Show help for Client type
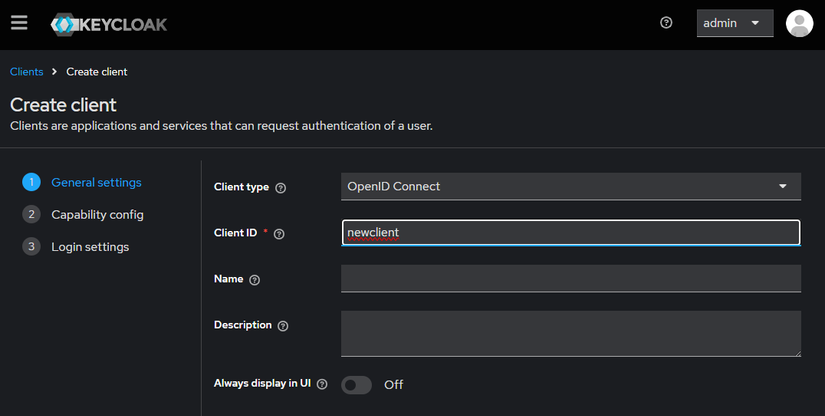Screen dimensions: 825x416 (x=281, y=188)
